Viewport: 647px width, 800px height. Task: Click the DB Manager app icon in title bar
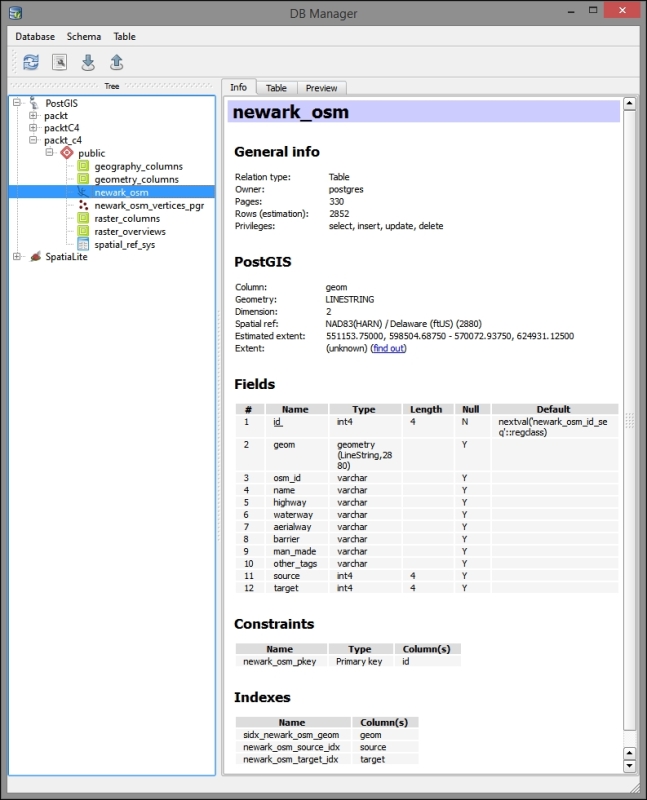coord(15,12)
